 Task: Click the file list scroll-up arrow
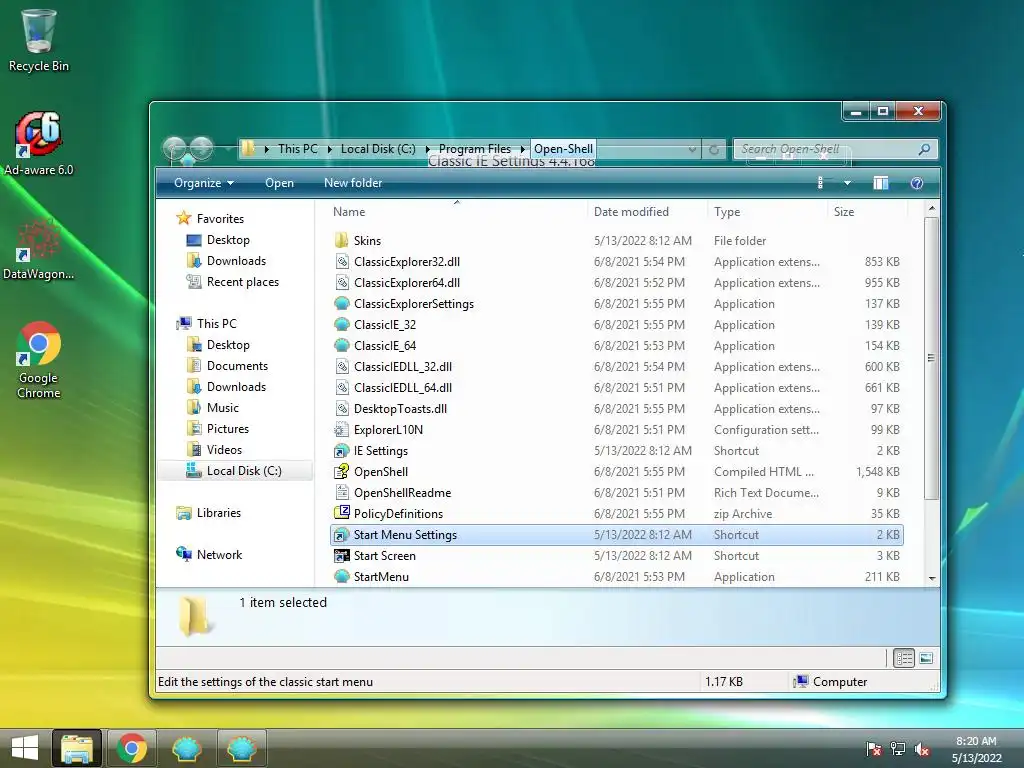coord(932,208)
